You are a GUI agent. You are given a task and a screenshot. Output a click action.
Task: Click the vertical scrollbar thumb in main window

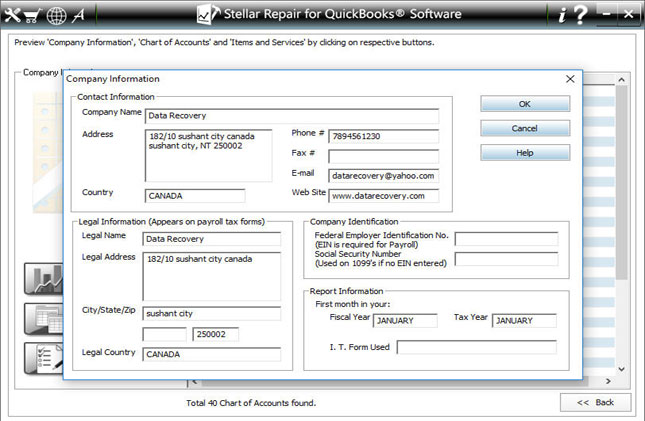[x=622, y=182]
